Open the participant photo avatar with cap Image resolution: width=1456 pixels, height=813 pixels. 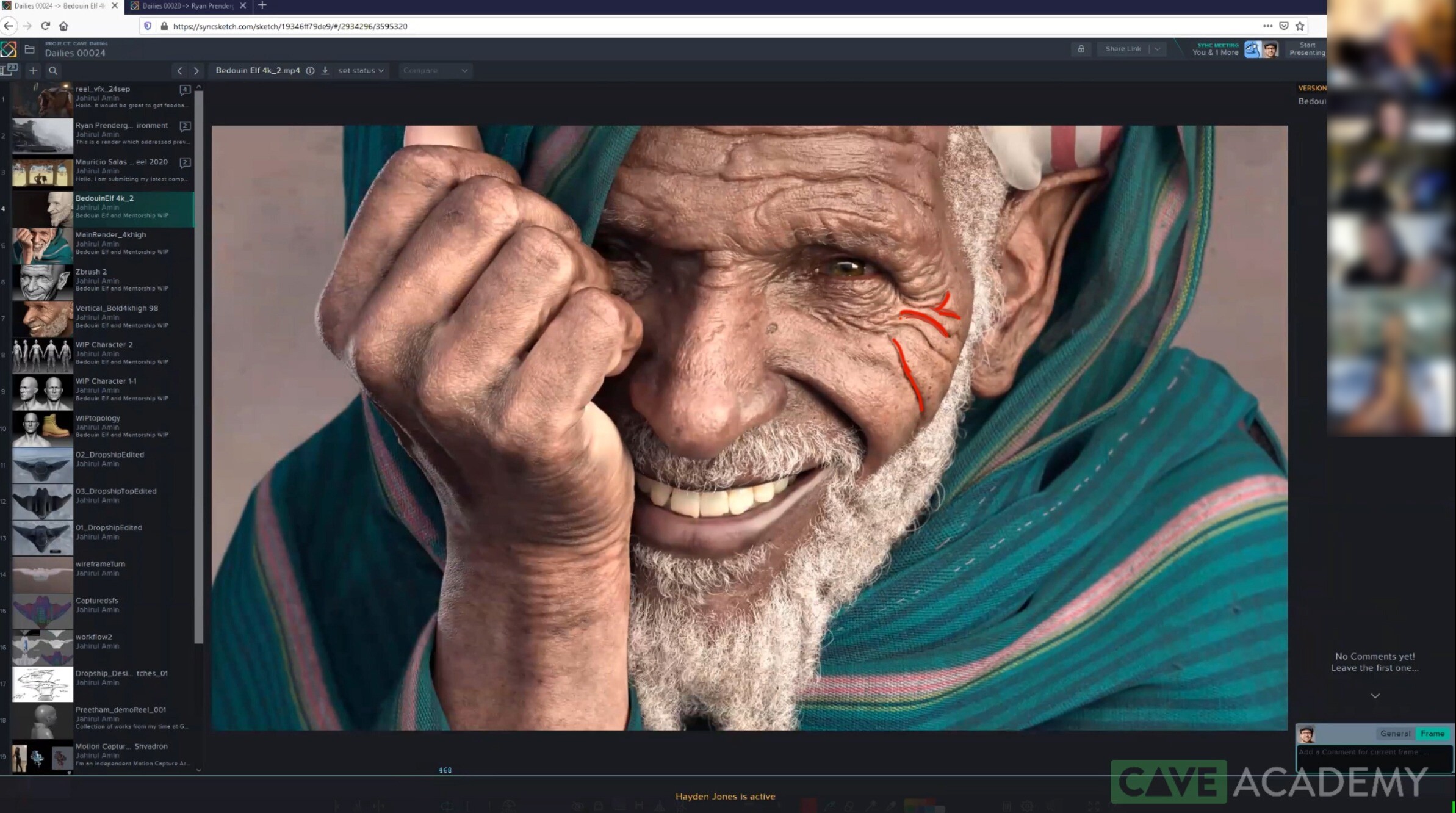tap(1270, 49)
